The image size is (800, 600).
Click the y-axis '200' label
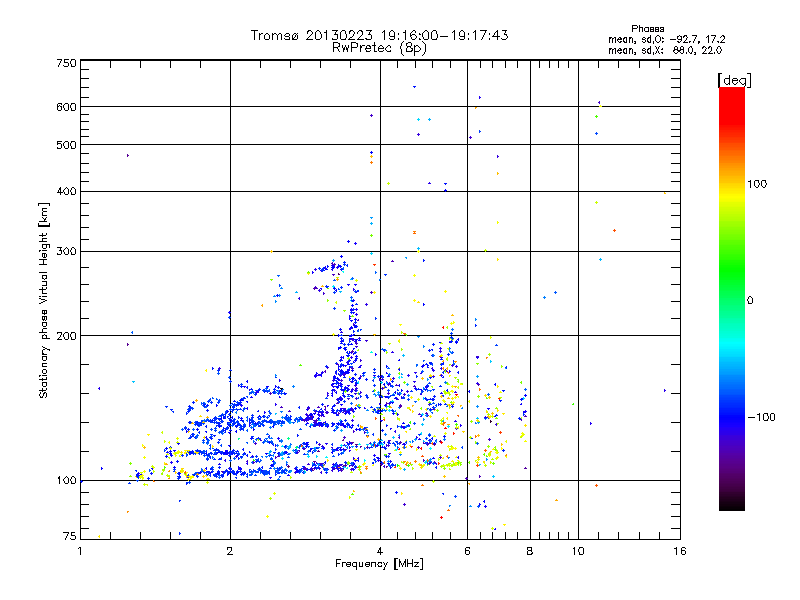67,336
